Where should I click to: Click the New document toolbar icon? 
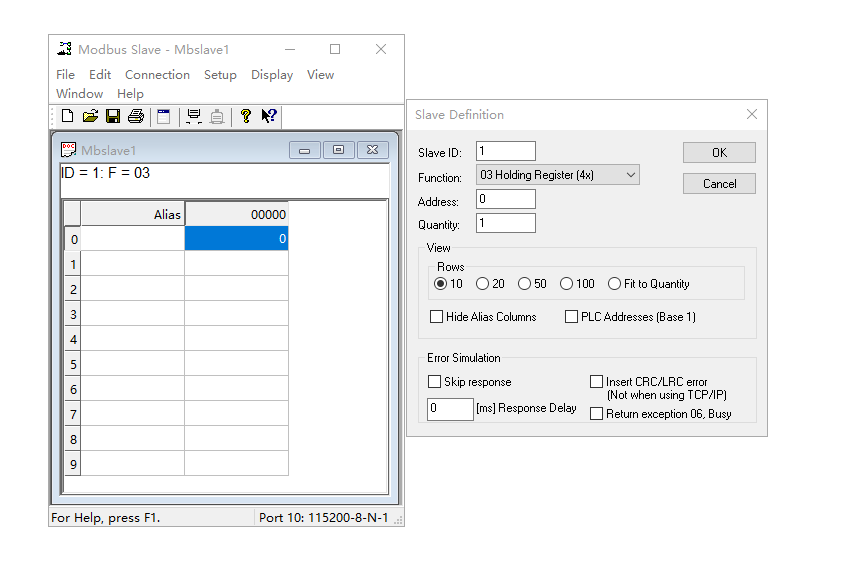[68, 117]
